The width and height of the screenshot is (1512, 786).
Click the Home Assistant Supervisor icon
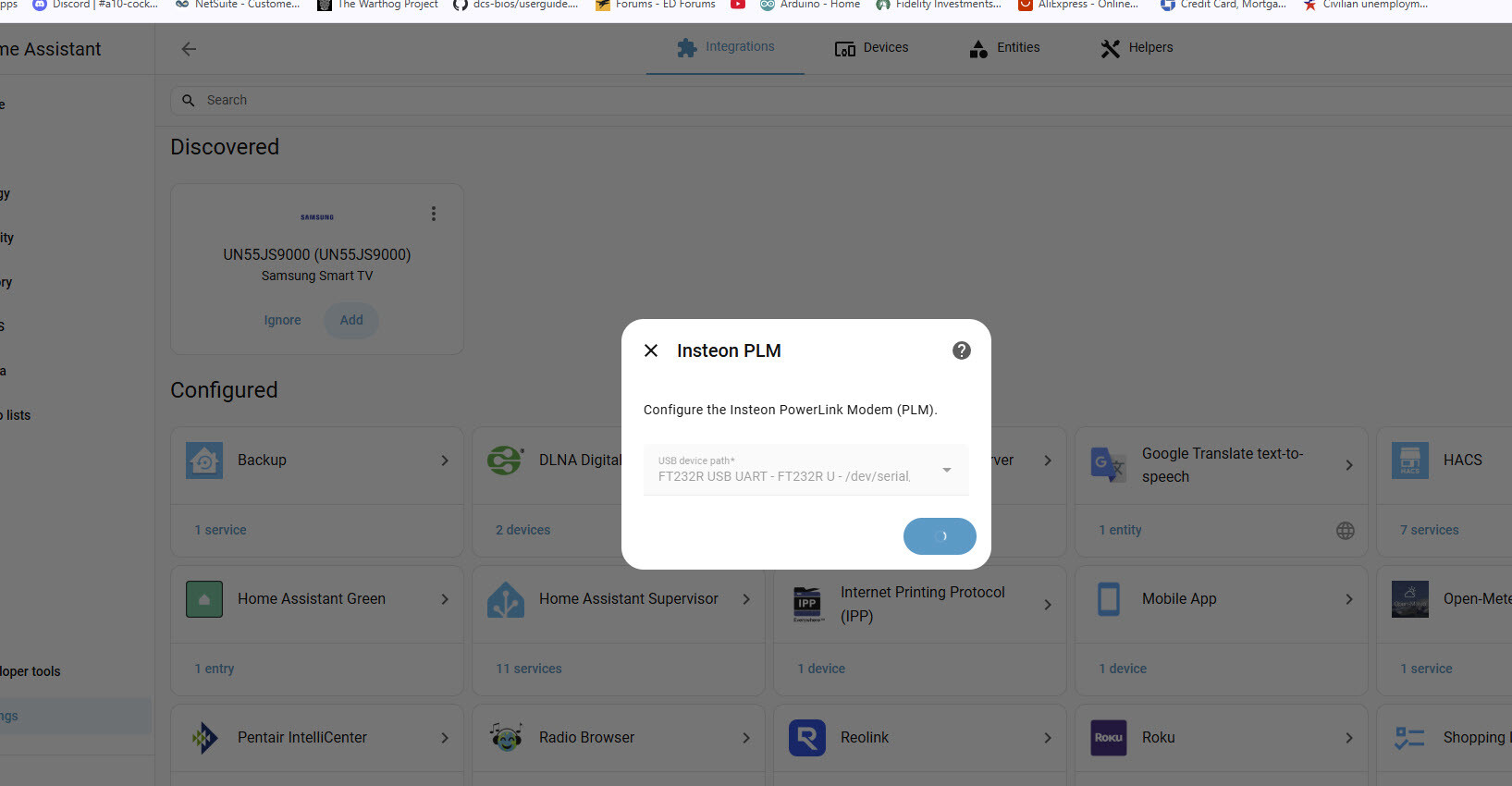(x=506, y=599)
